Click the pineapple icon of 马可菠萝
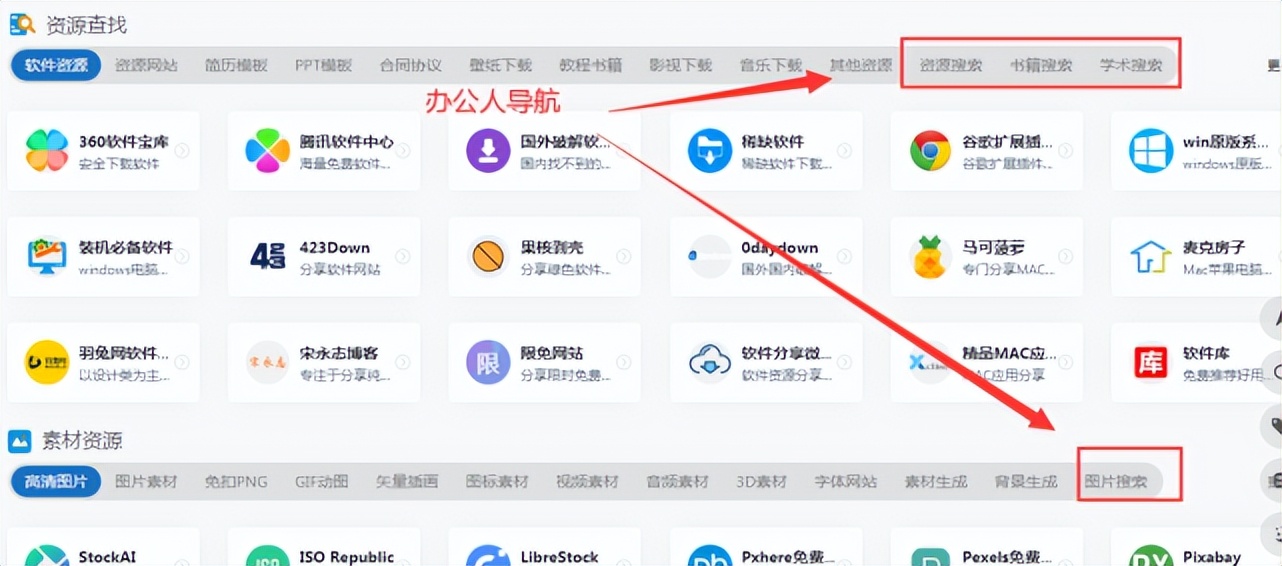The image size is (1282, 566). (930, 257)
